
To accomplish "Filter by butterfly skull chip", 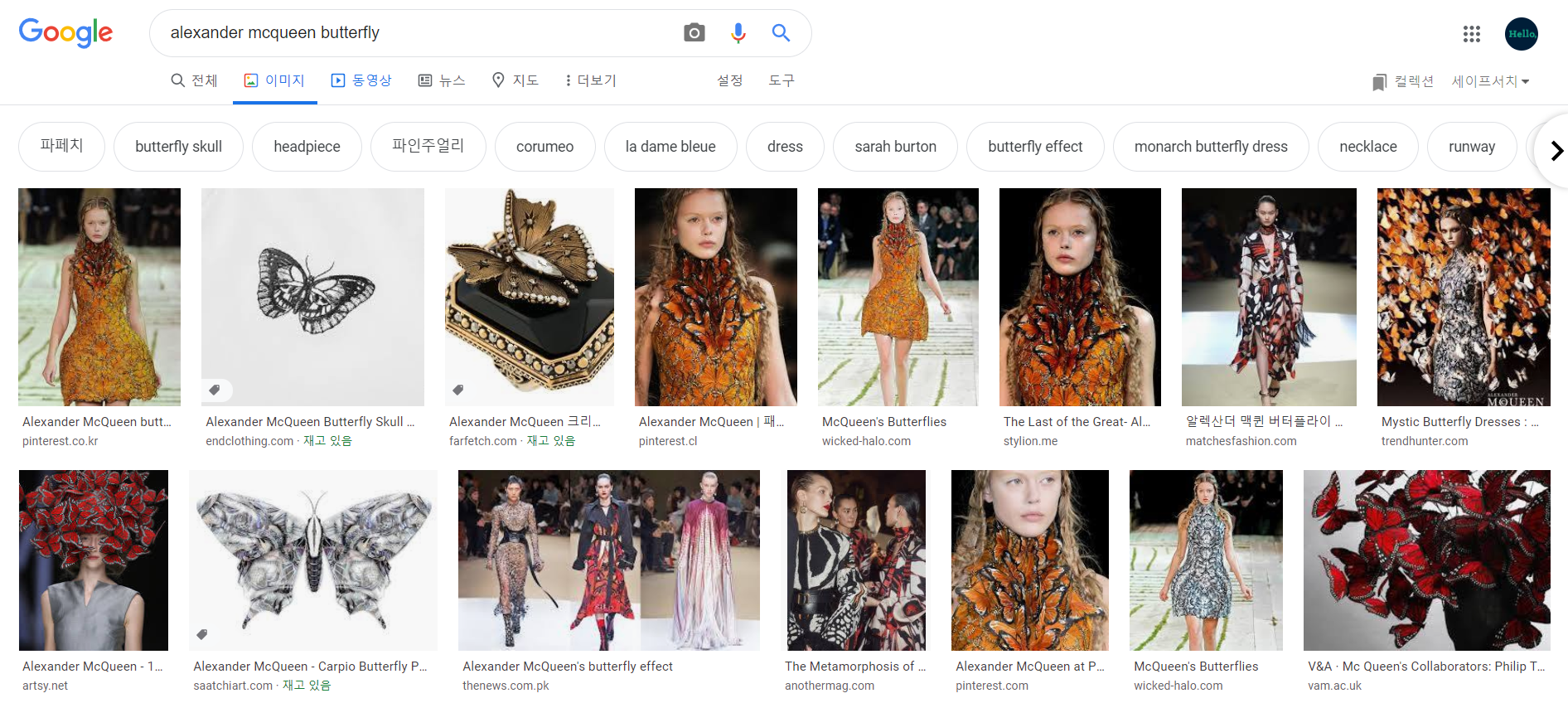I will coord(178,146).
